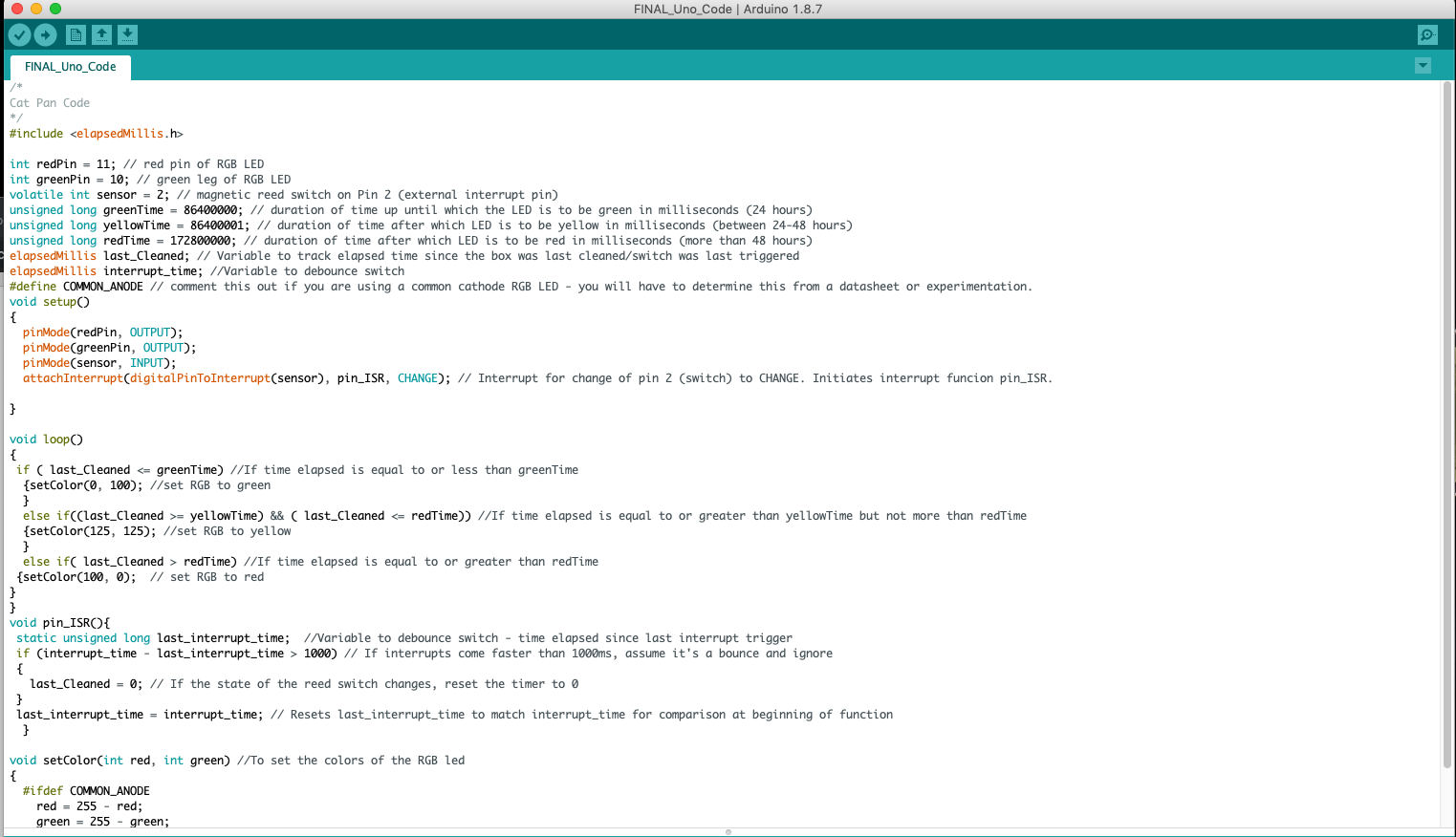Image resolution: width=1456 pixels, height=837 pixels.
Task: Close the Arduino window red button
Action: pos(17,9)
